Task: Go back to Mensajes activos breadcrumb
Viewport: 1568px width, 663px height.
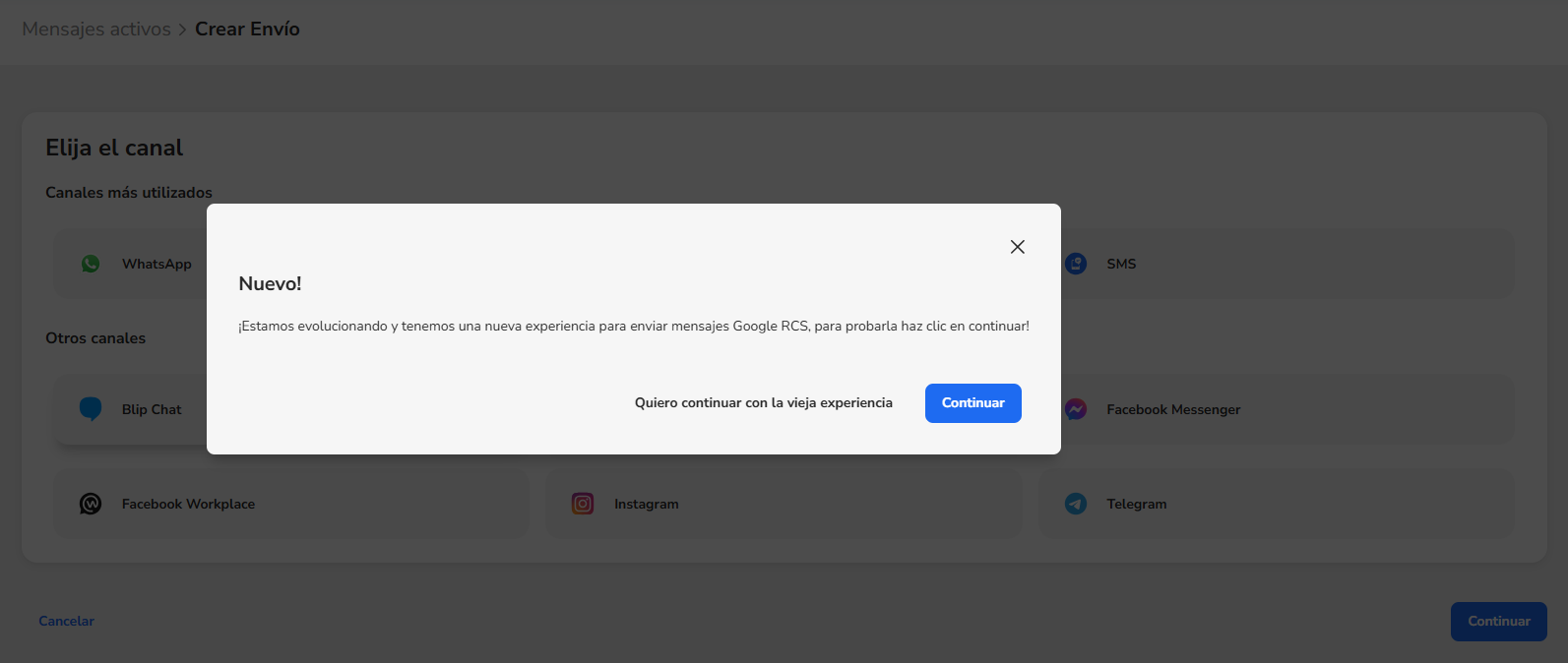Action: 96,30
